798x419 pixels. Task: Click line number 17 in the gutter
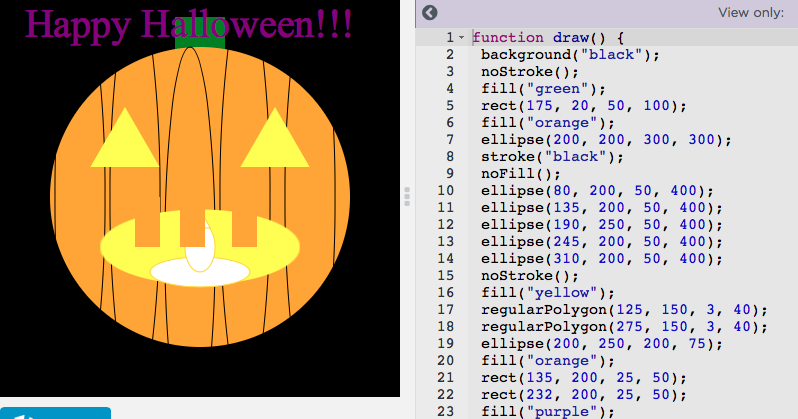[445, 310]
